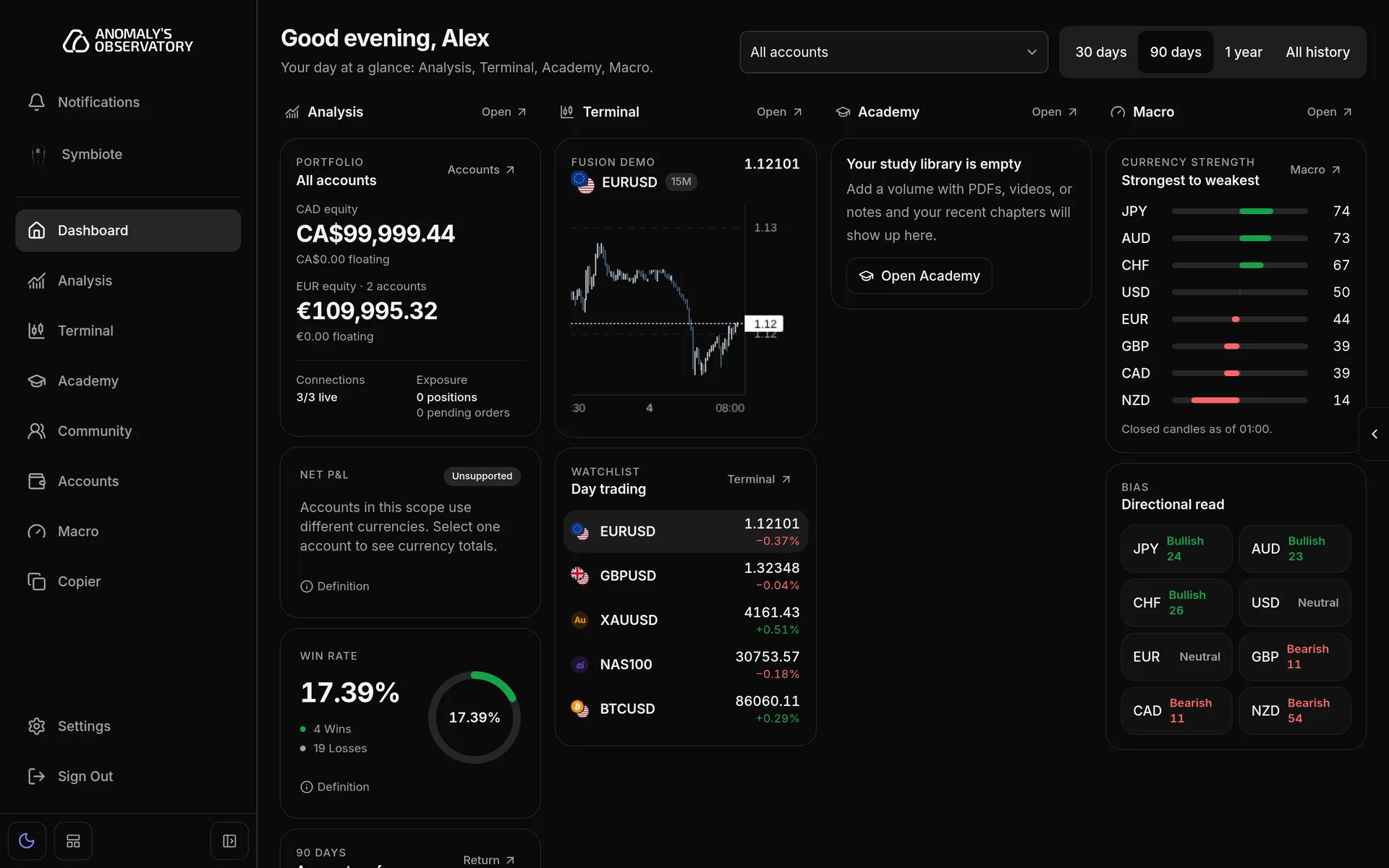The image size is (1389, 868).
Task: Expand the All accounts dropdown
Action: pos(893,52)
